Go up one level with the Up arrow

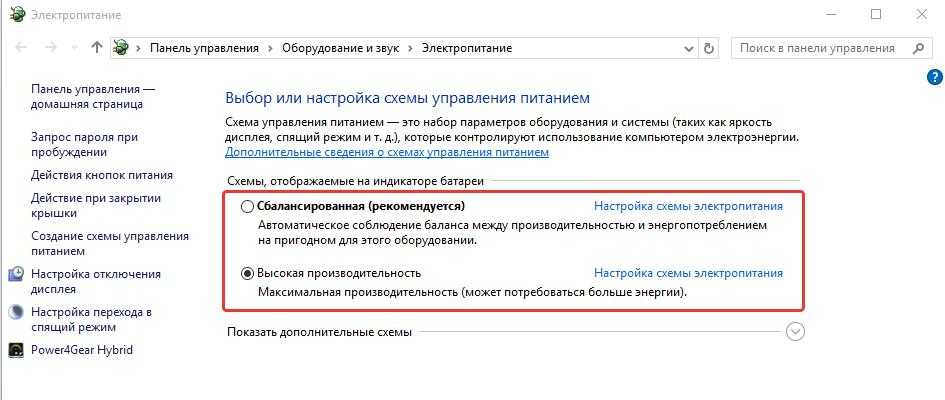(x=96, y=48)
